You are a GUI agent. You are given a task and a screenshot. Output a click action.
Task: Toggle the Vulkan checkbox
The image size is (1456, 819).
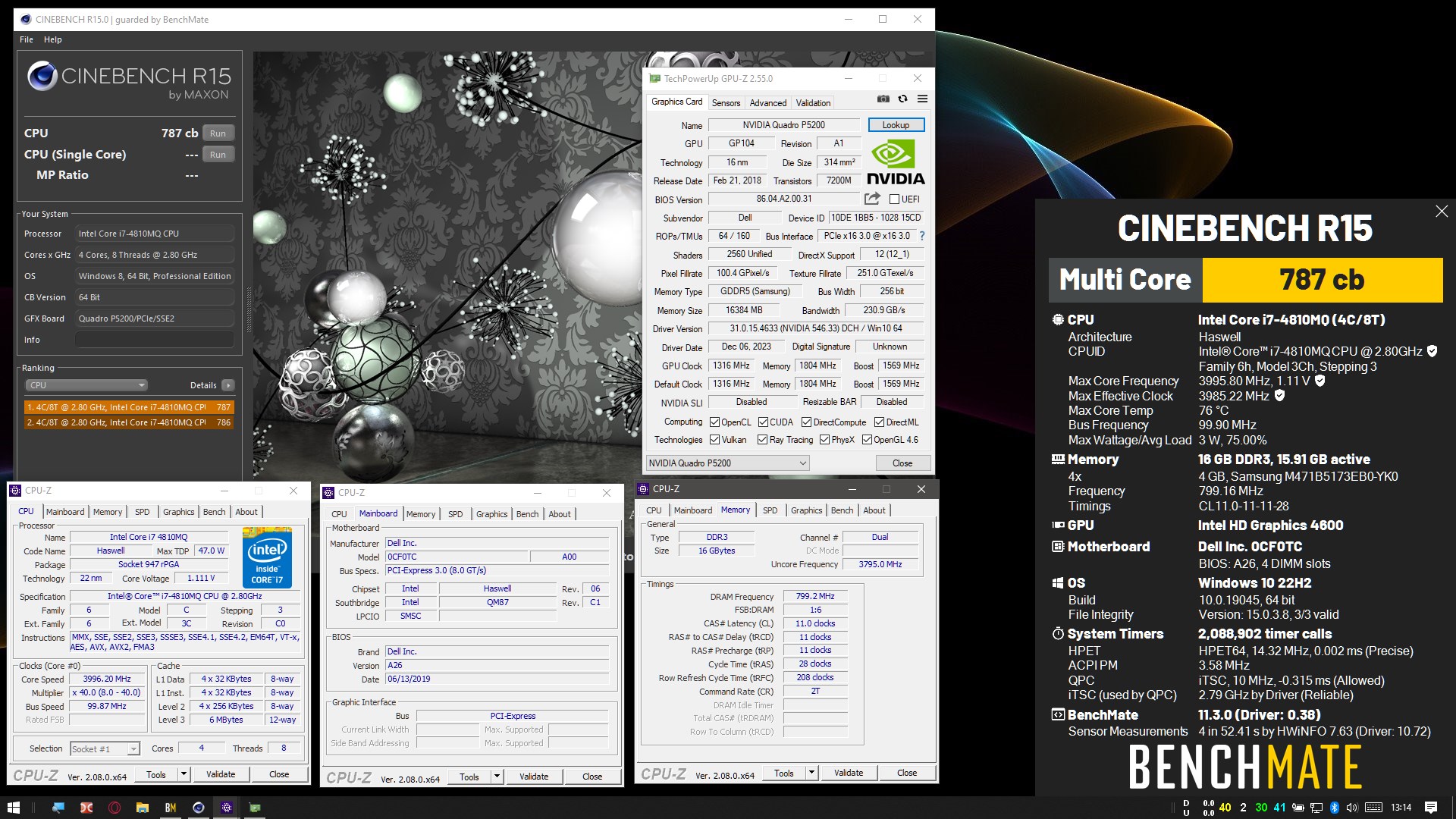point(714,440)
